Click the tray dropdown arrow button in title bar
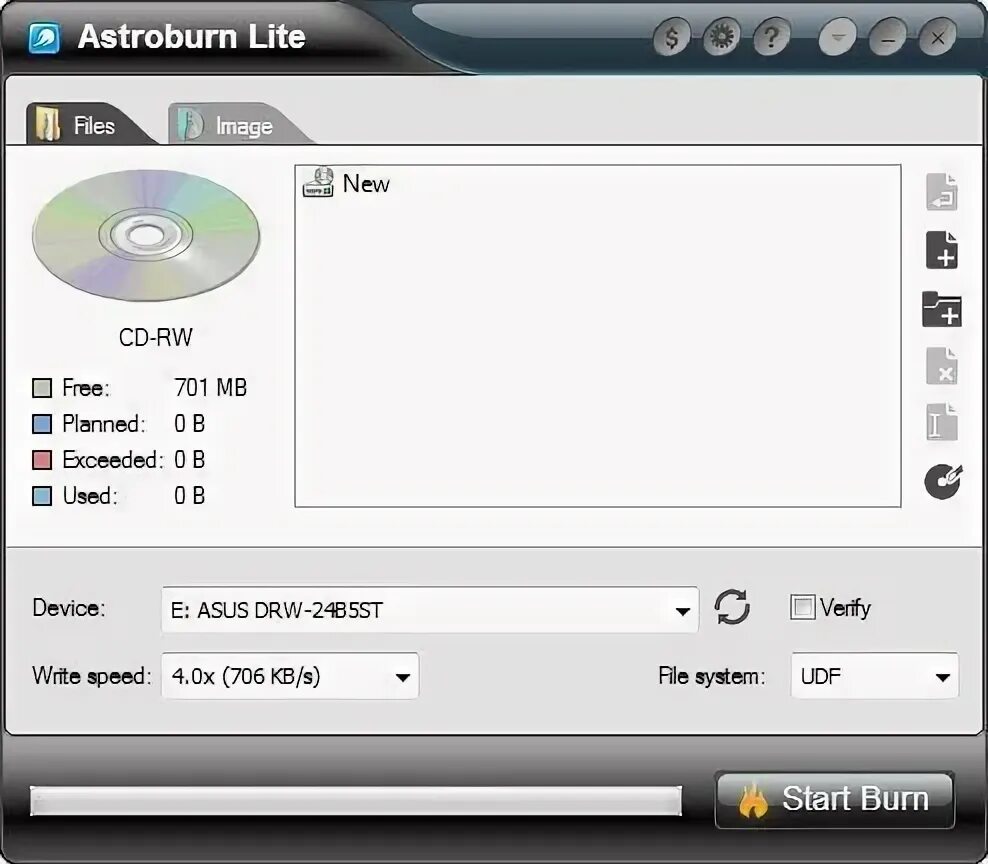988x864 pixels. tap(837, 38)
